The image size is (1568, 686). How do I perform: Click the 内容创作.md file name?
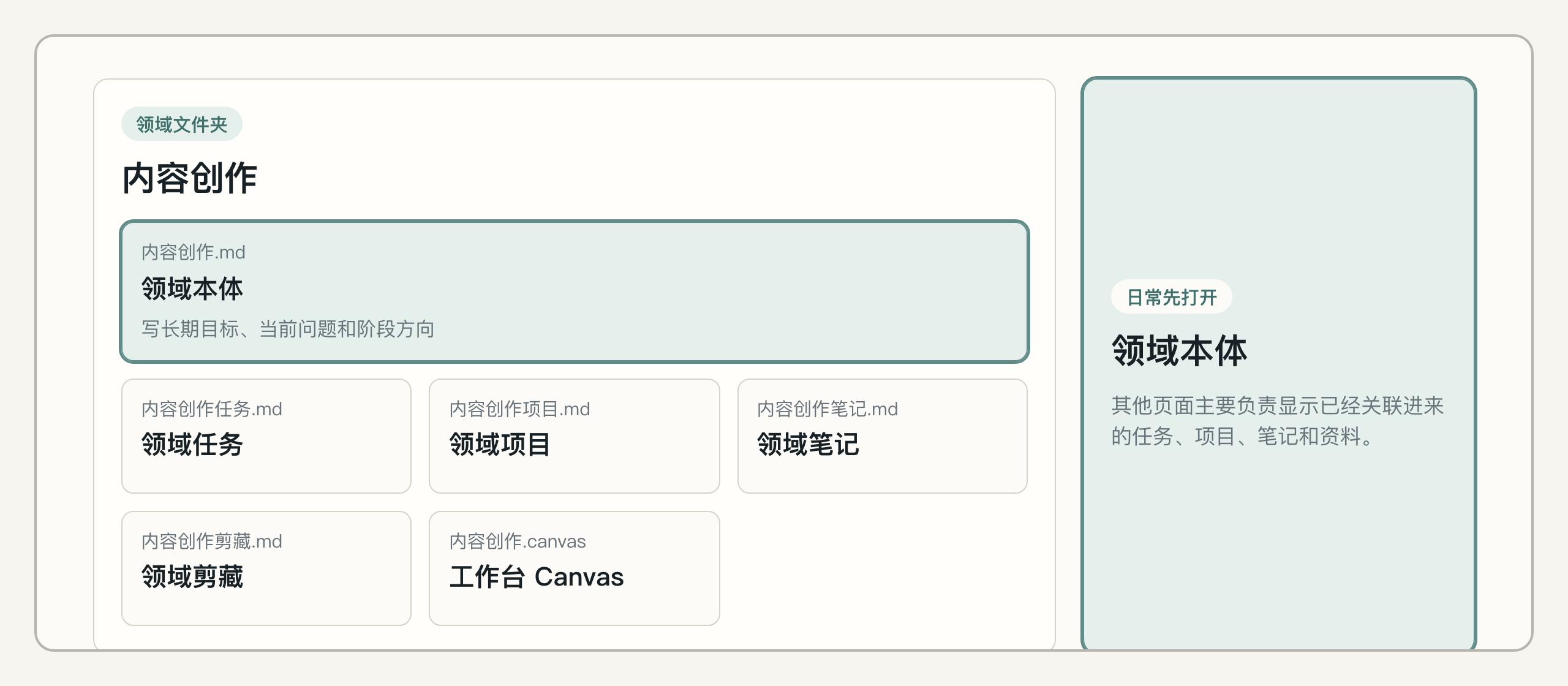(x=194, y=252)
